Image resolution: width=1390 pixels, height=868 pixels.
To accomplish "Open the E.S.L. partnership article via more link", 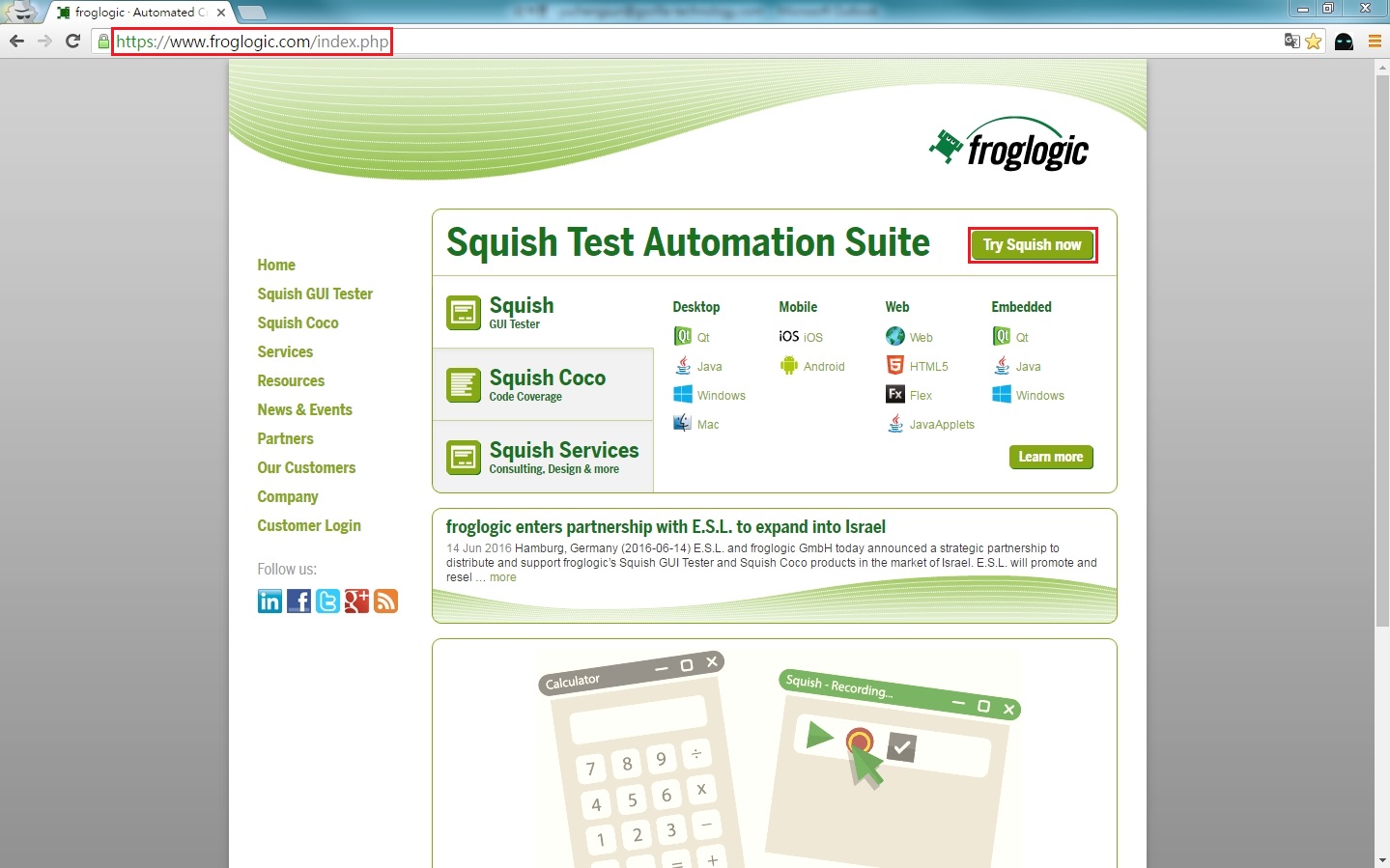I will pyautogui.click(x=502, y=576).
